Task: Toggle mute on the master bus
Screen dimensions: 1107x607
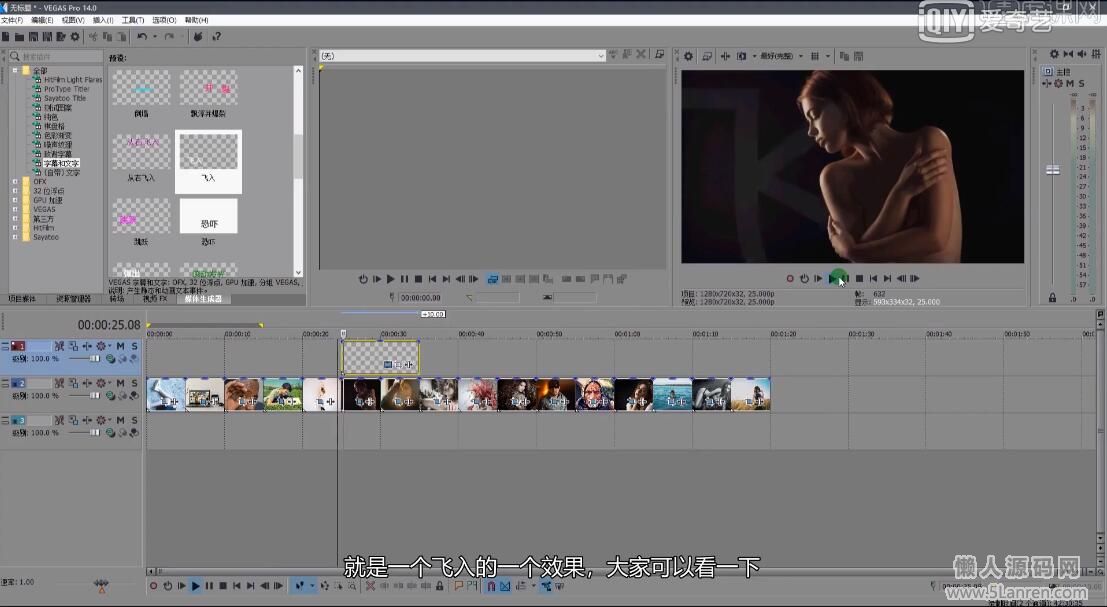Action: point(1070,84)
